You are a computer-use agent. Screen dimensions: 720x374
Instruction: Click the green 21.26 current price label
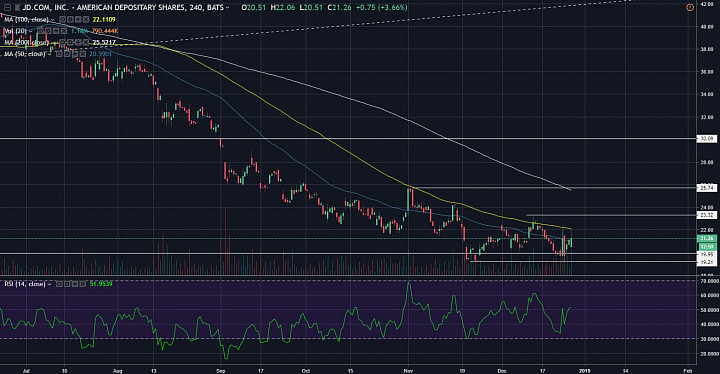tap(706, 238)
